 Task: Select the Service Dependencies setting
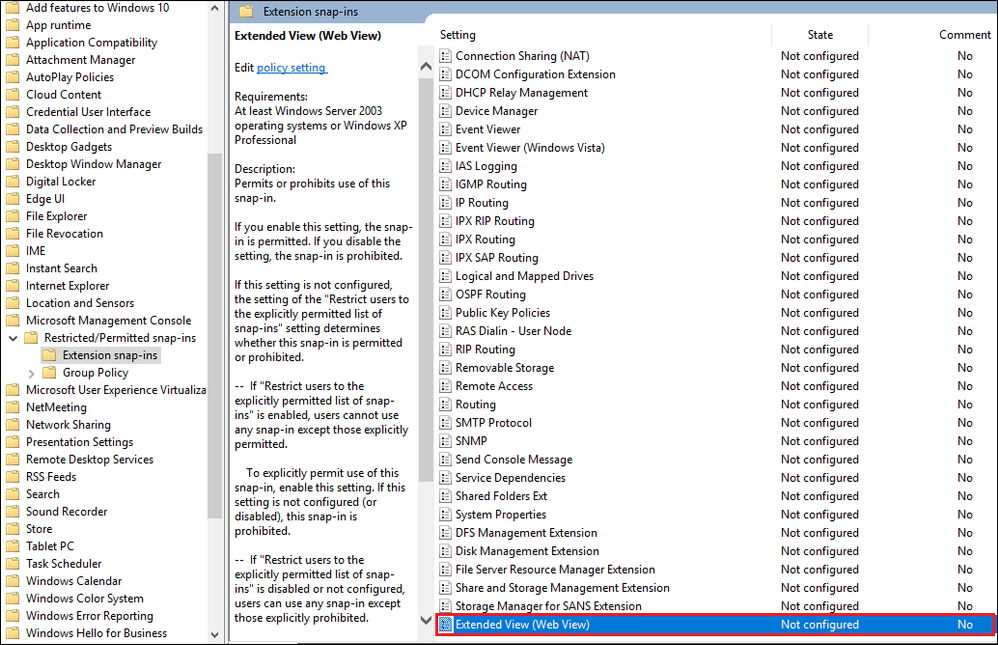tap(510, 478)
